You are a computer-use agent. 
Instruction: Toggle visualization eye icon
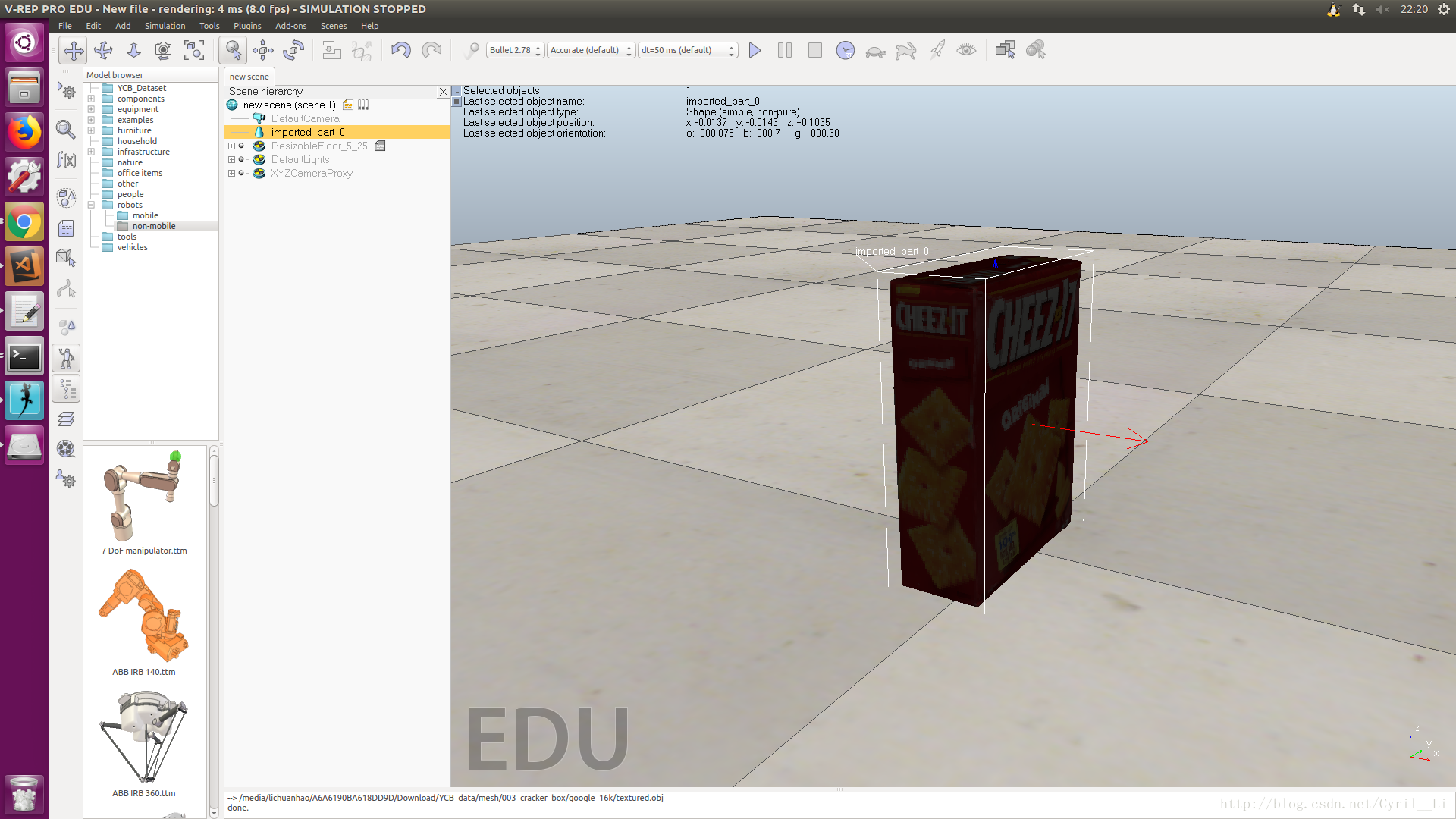[966, 50]
